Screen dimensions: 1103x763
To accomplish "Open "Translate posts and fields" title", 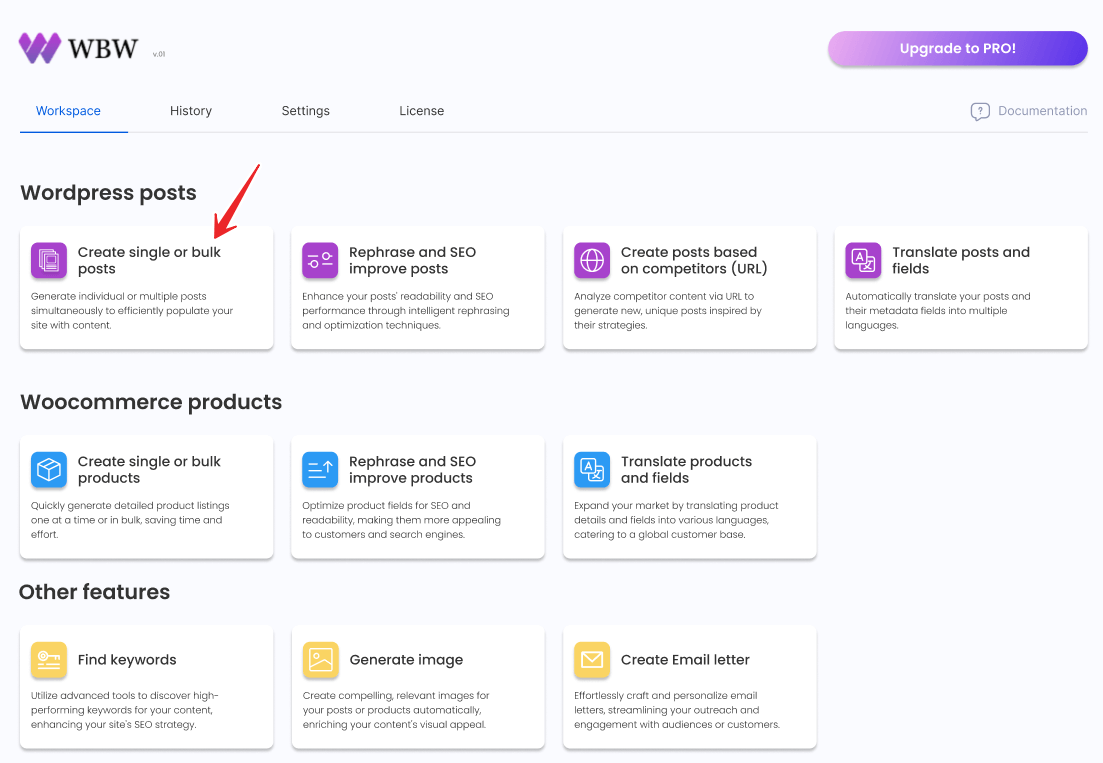I will (961, 260).
